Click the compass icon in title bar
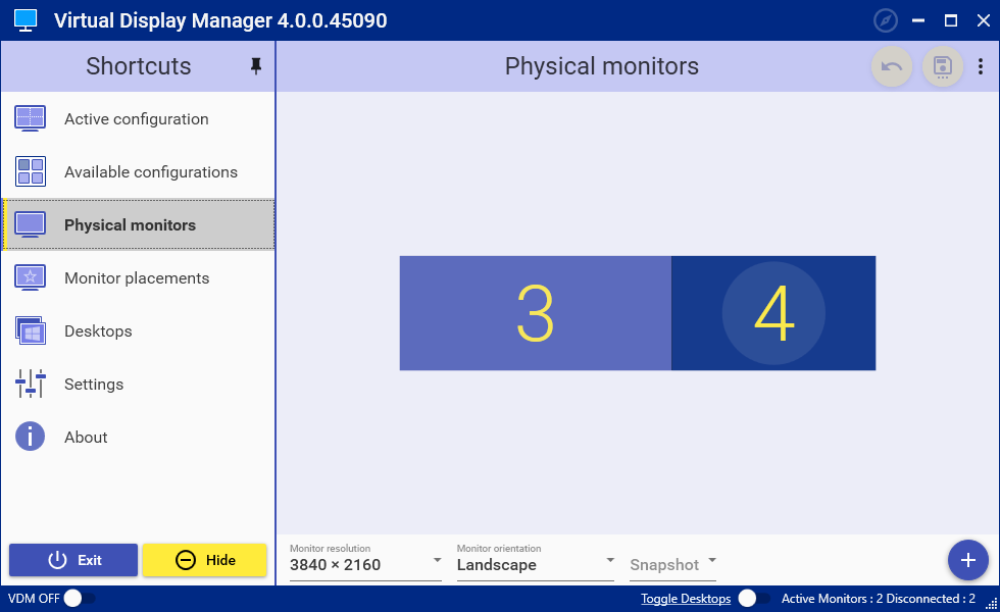 point(885,20)
